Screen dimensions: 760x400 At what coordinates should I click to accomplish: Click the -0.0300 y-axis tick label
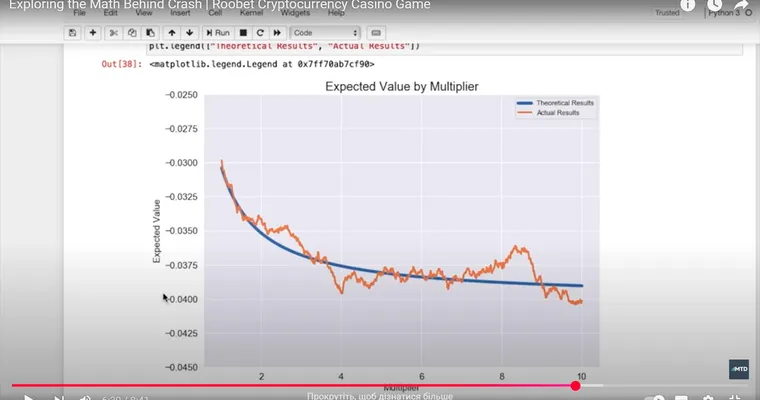coord(181,163)
